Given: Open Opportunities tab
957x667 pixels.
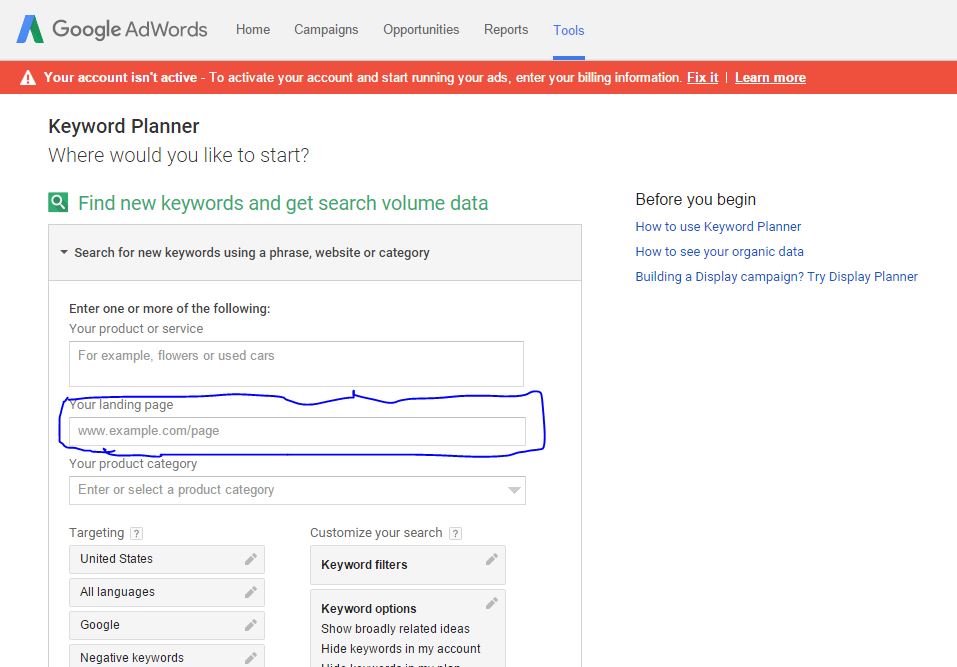Looking at the screenshot, I should point(421,29).
